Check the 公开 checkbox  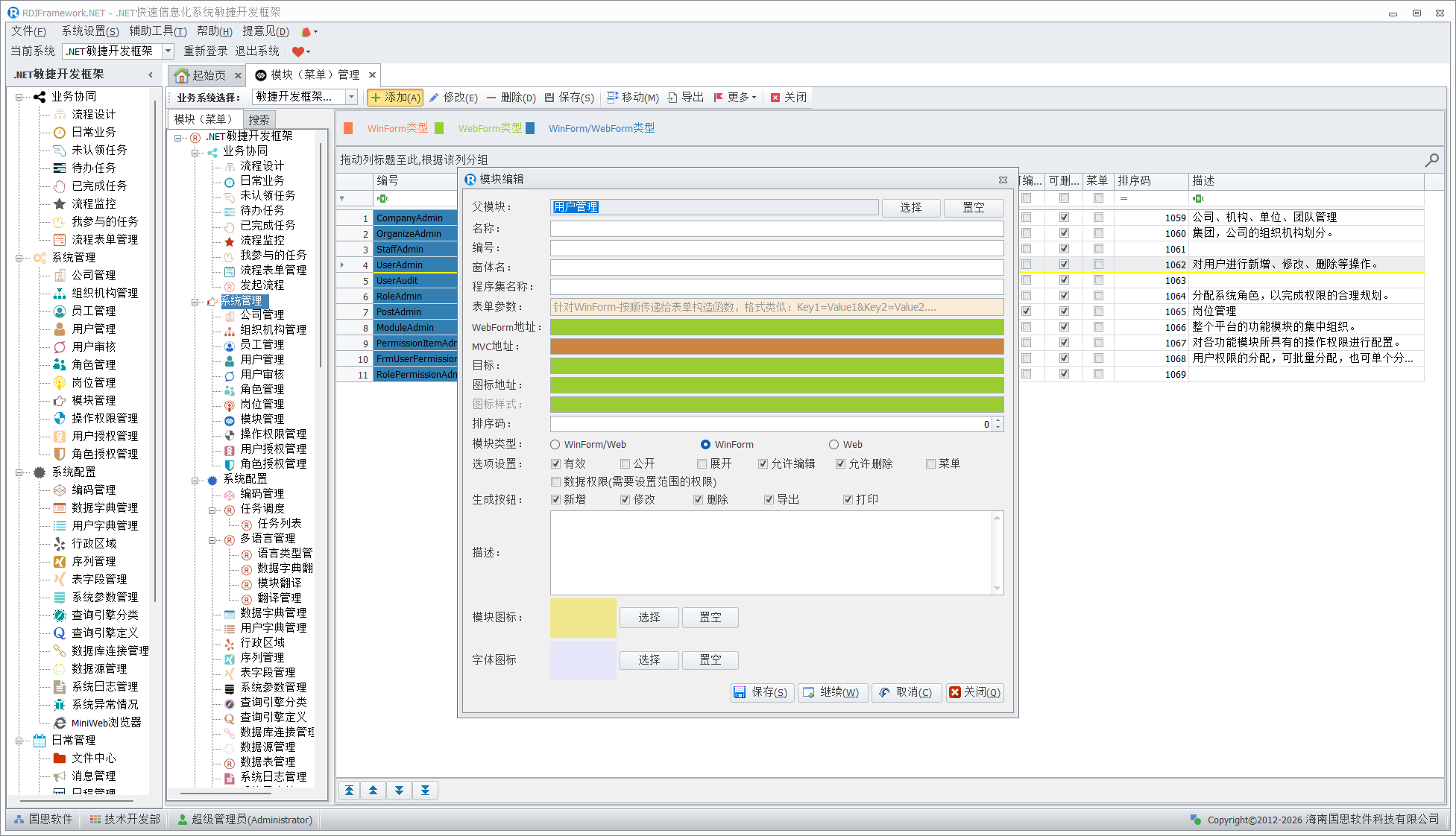click(x=625, y=463)
